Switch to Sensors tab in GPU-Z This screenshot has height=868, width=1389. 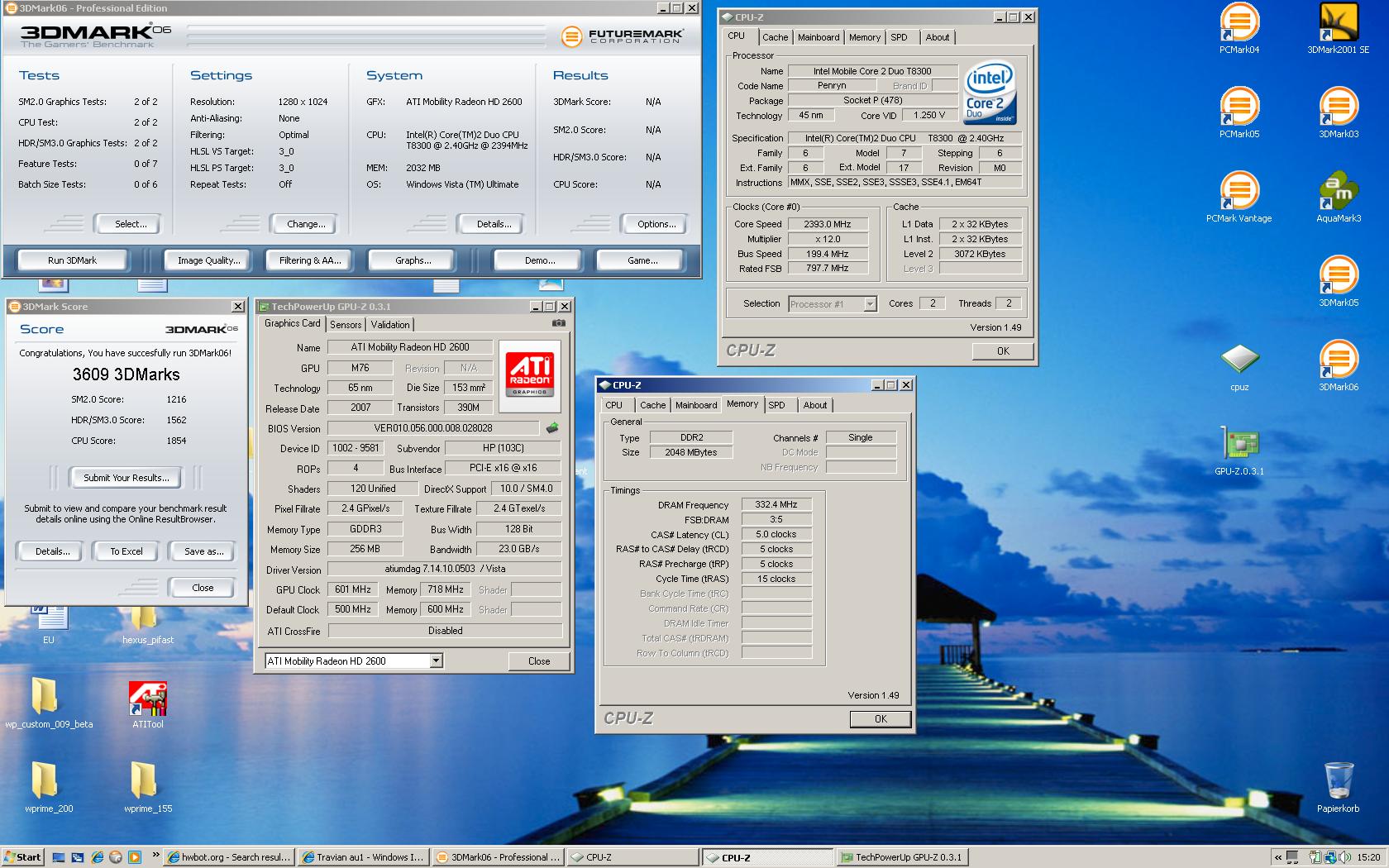pyautogui.click(x=346, y=325)
